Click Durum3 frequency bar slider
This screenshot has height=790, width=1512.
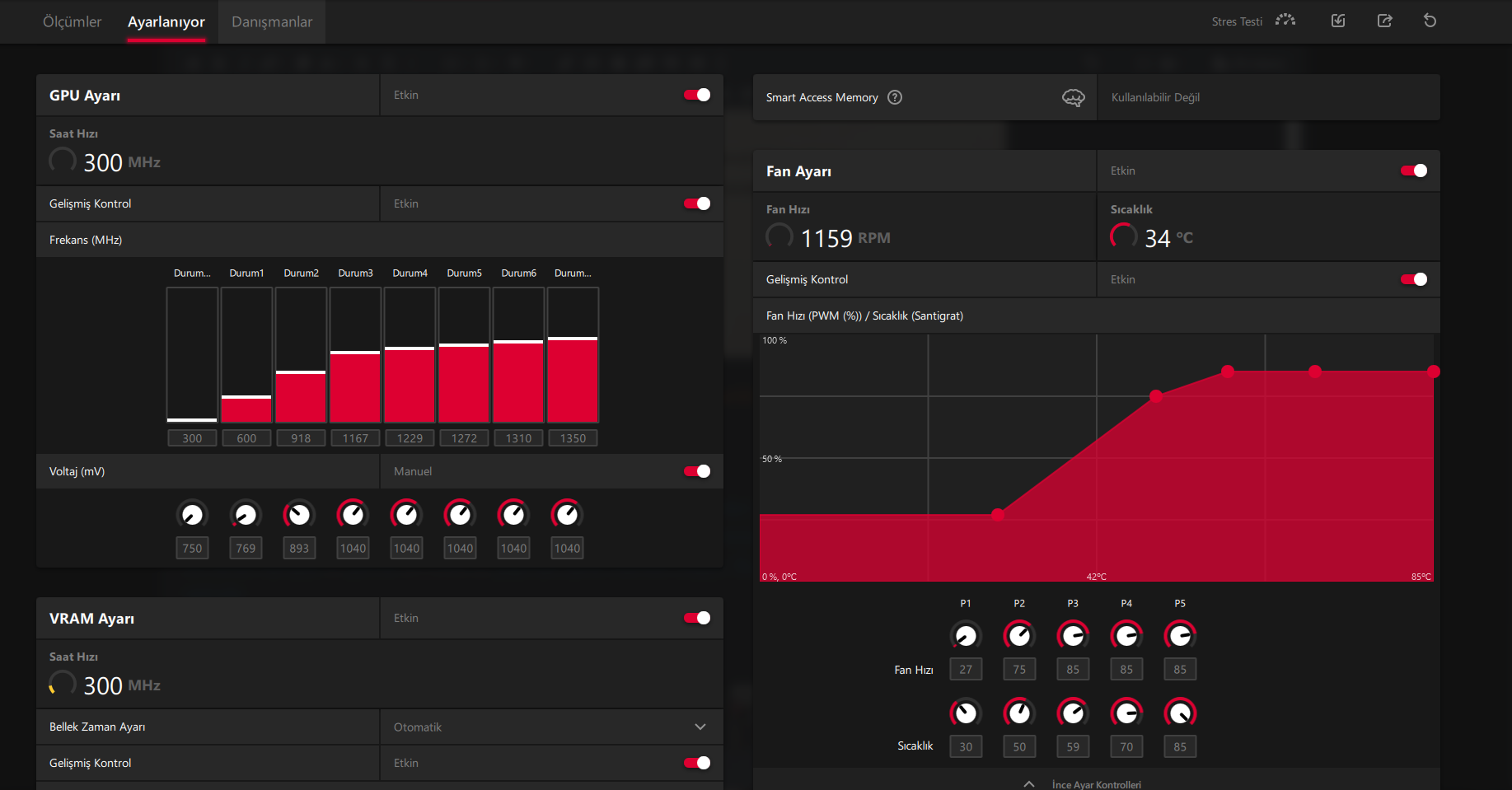pyautogui.click(x=355, y=355)
